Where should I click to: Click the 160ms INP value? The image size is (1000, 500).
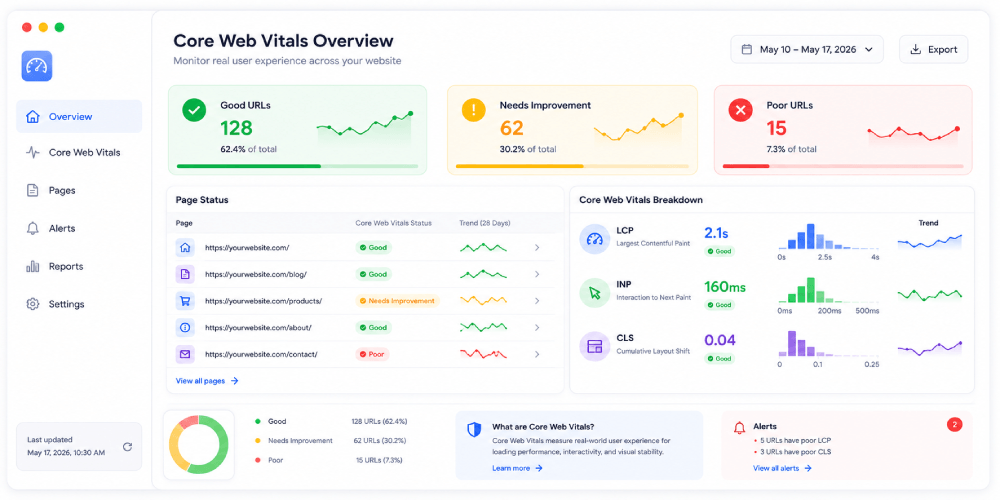pyautogui.click(x=724, y=287)
